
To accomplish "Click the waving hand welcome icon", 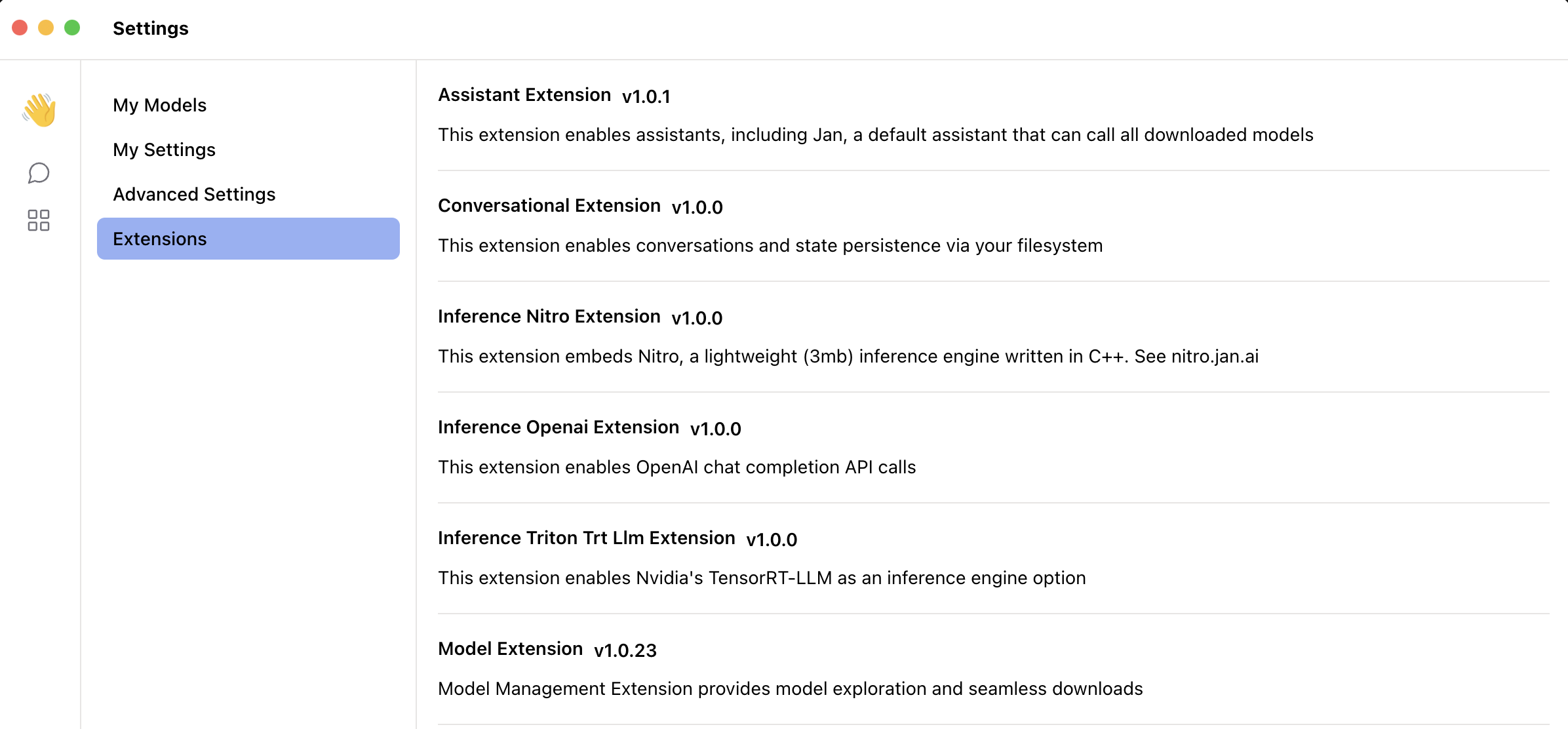I will pyautogui.click(x=39, y=109).
